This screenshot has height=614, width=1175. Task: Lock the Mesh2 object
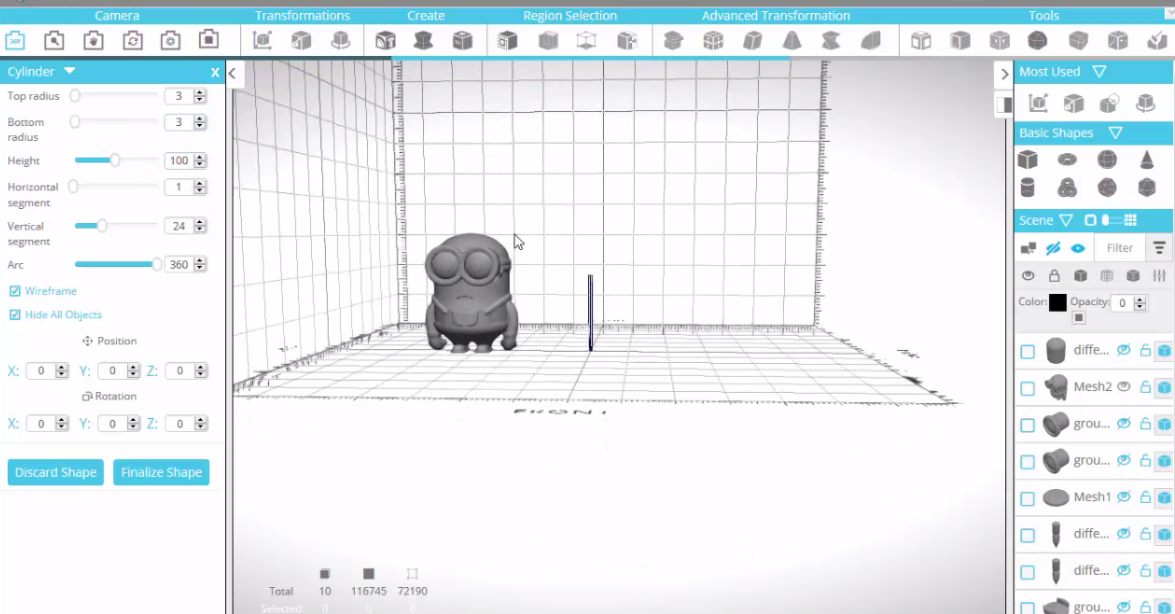click(x=1145, y=387)
